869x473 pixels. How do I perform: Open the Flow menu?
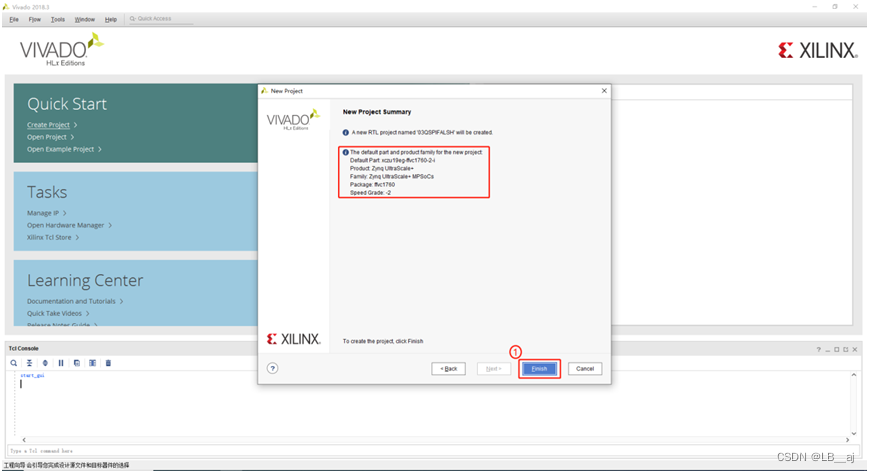click(34, 19)
